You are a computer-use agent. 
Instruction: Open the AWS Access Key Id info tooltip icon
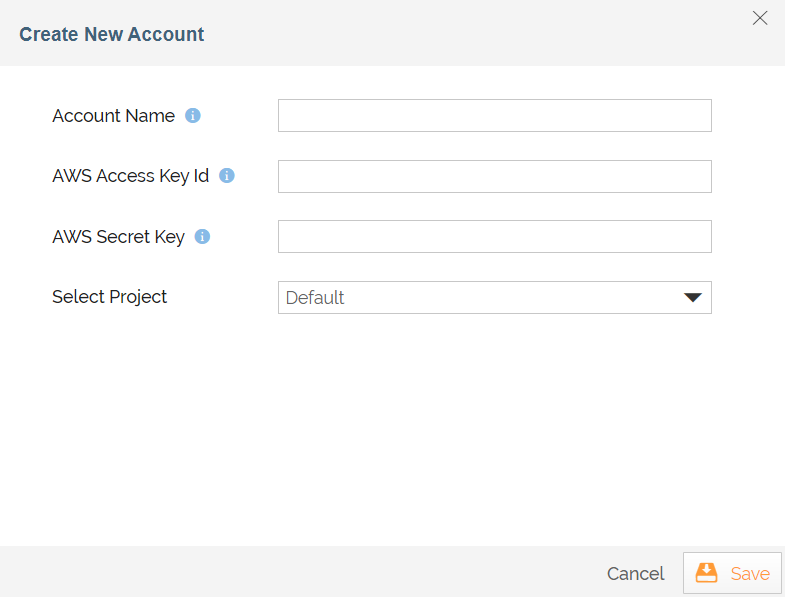coord(227,176)
